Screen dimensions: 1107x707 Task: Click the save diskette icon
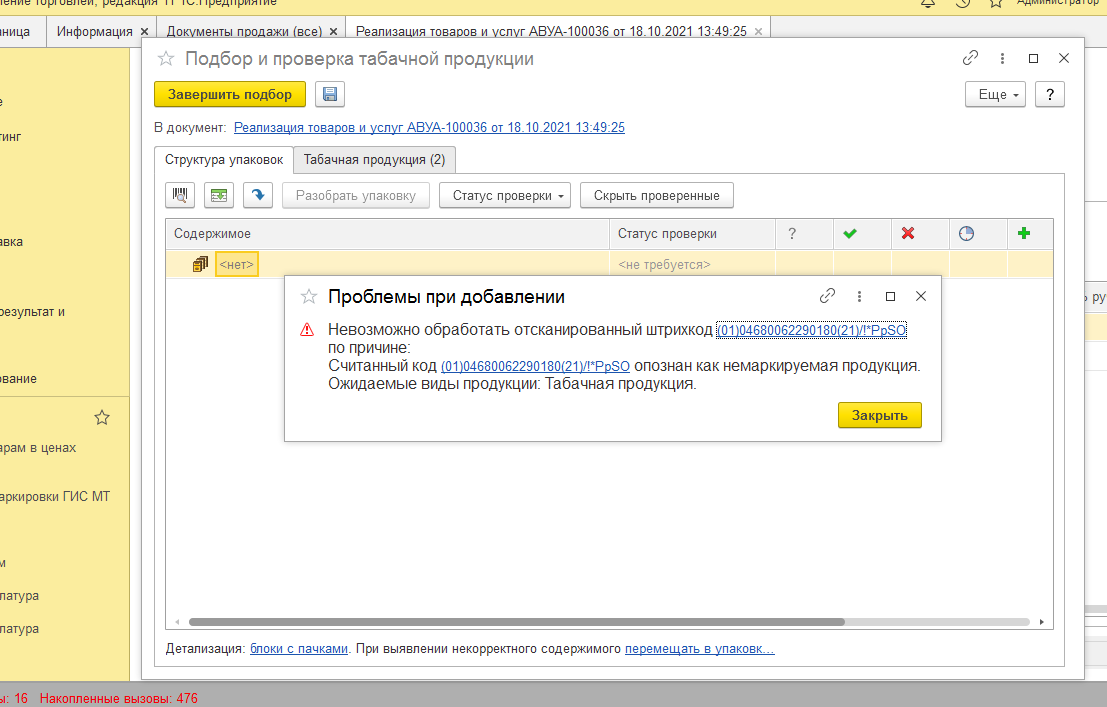(330, 94)
